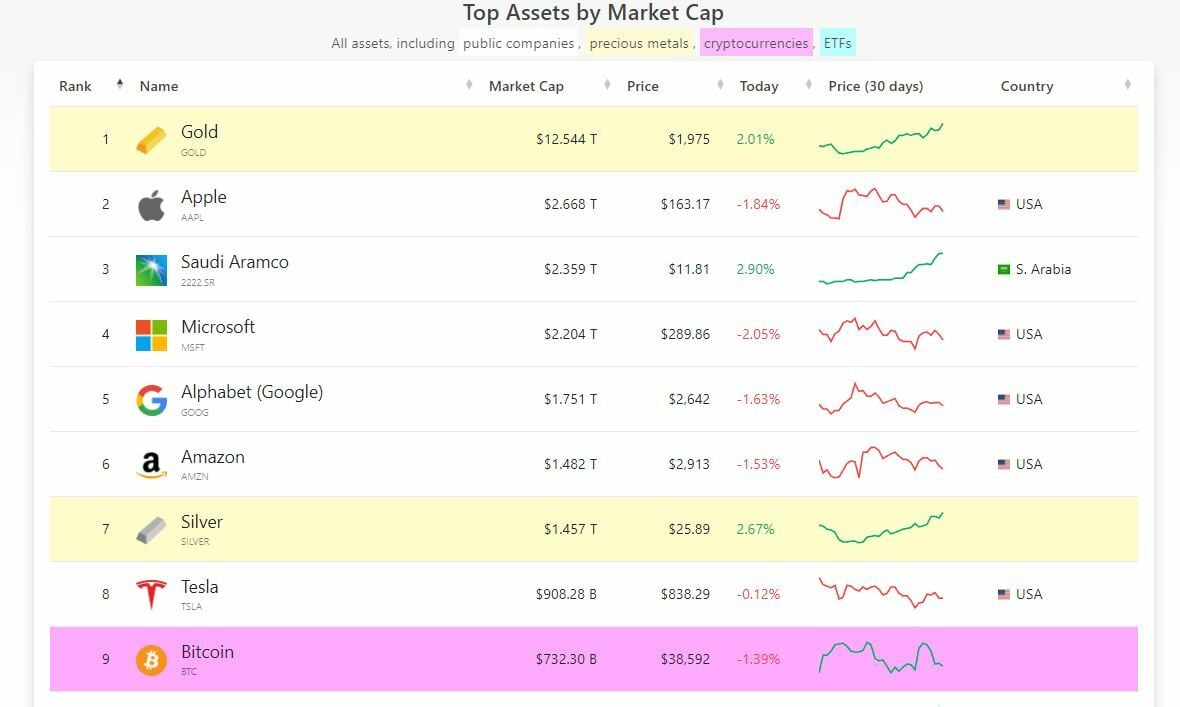
Task: Sort table by Rank column arrow
Action: (x=120, y=85)
